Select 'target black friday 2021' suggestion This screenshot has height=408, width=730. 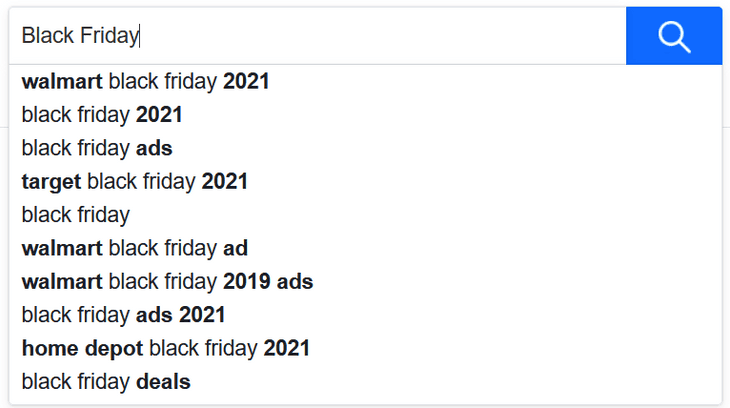[135, 181]
